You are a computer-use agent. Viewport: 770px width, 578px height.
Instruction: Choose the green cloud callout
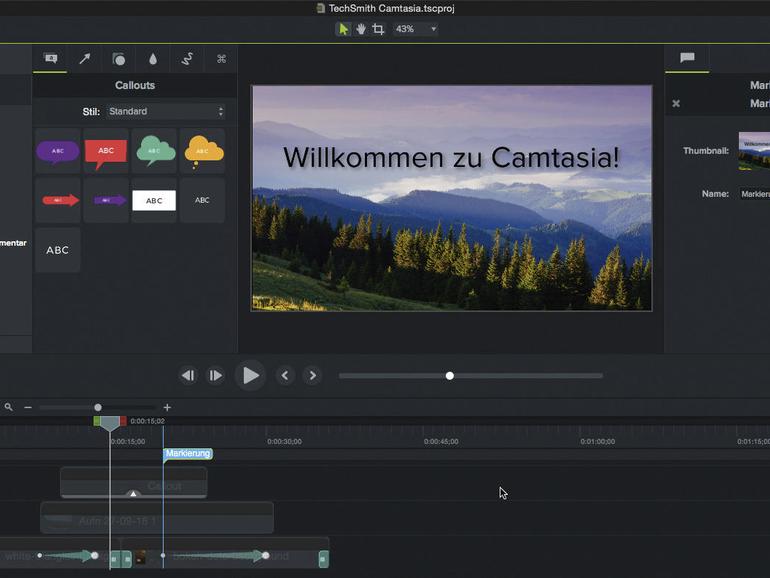tap(154, 151)
